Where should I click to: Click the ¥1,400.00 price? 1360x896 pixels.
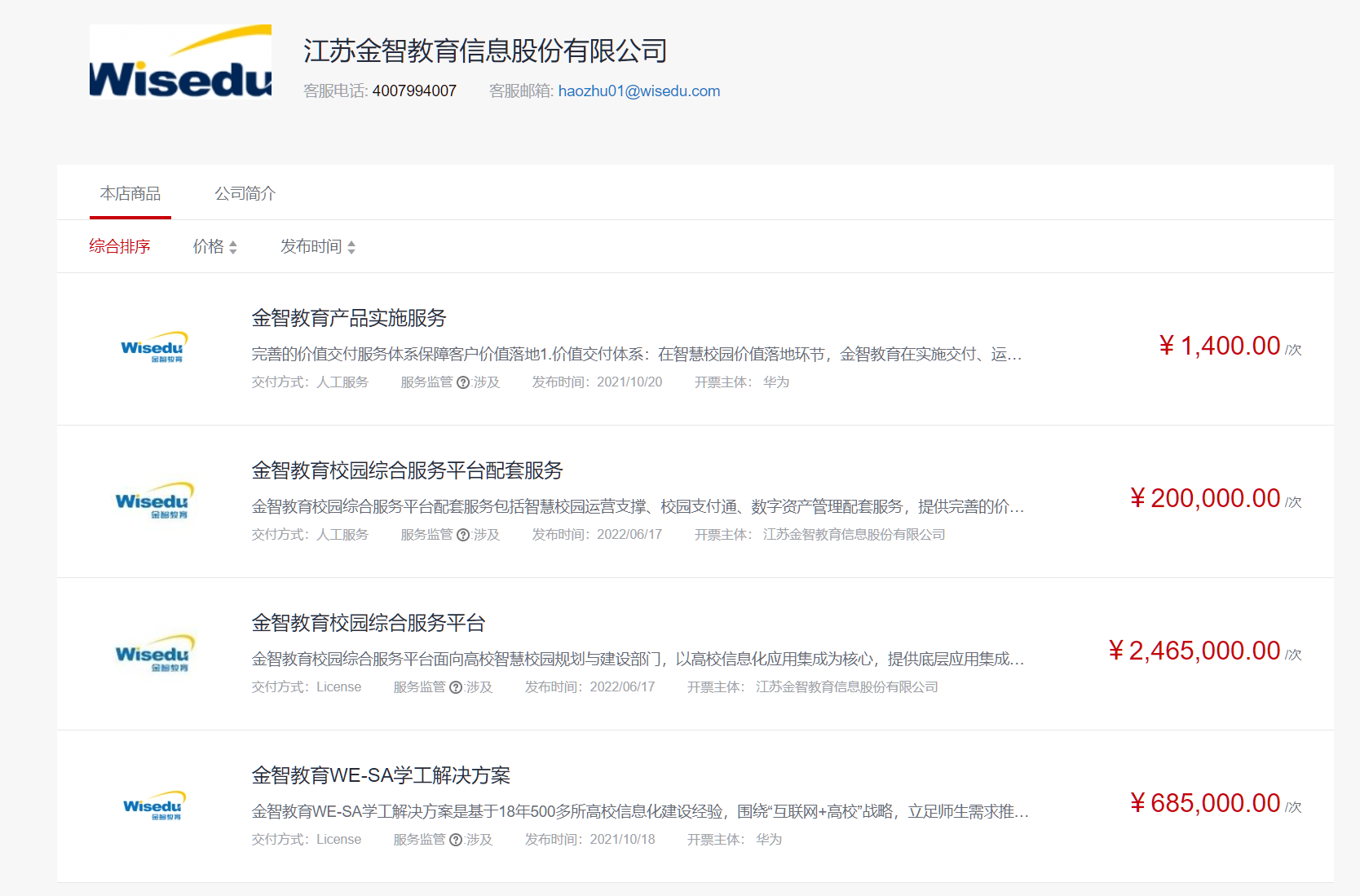(1220, 346)
